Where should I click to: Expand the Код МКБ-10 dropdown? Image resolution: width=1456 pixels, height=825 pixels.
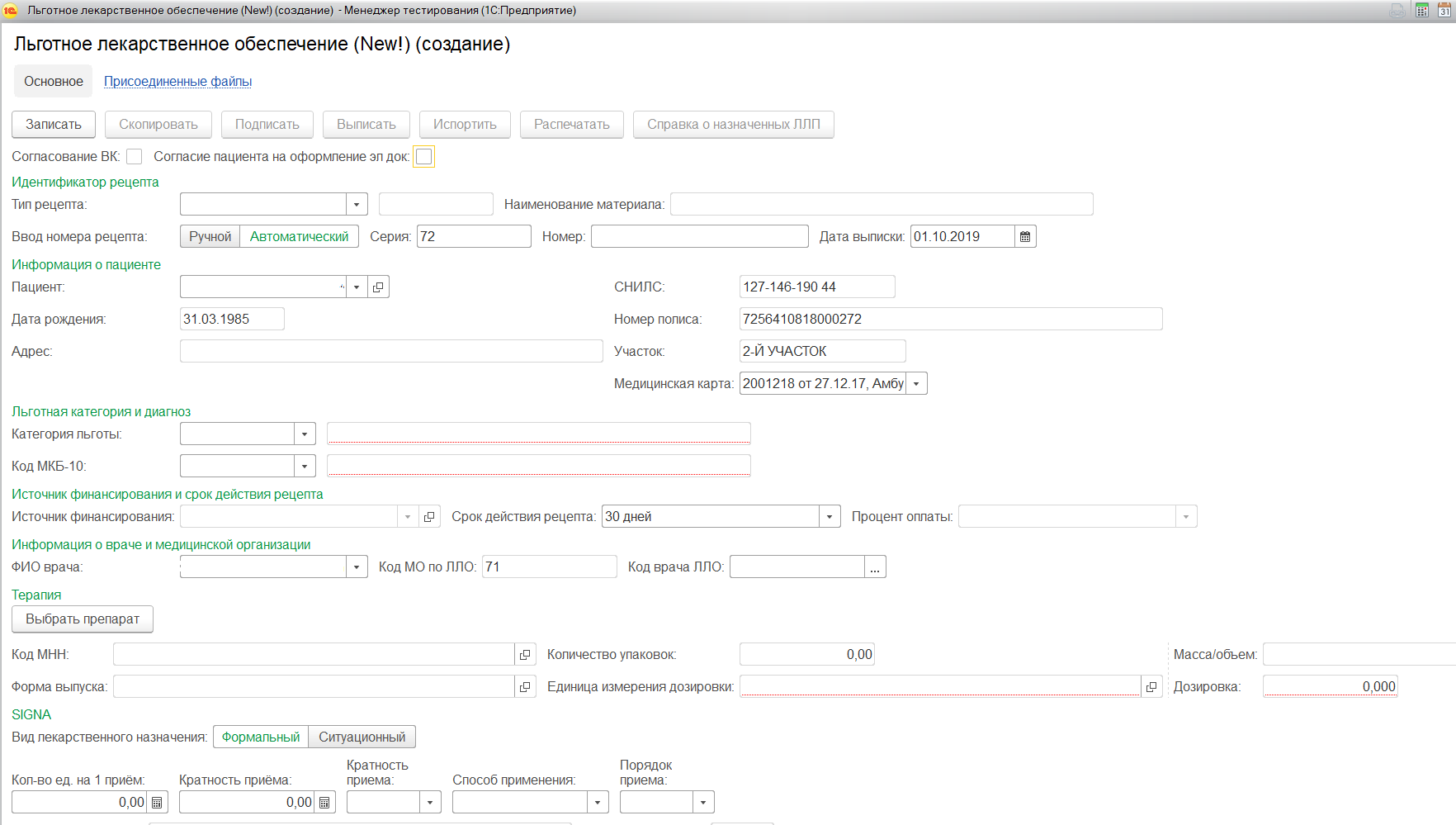[x=305, y=466]
